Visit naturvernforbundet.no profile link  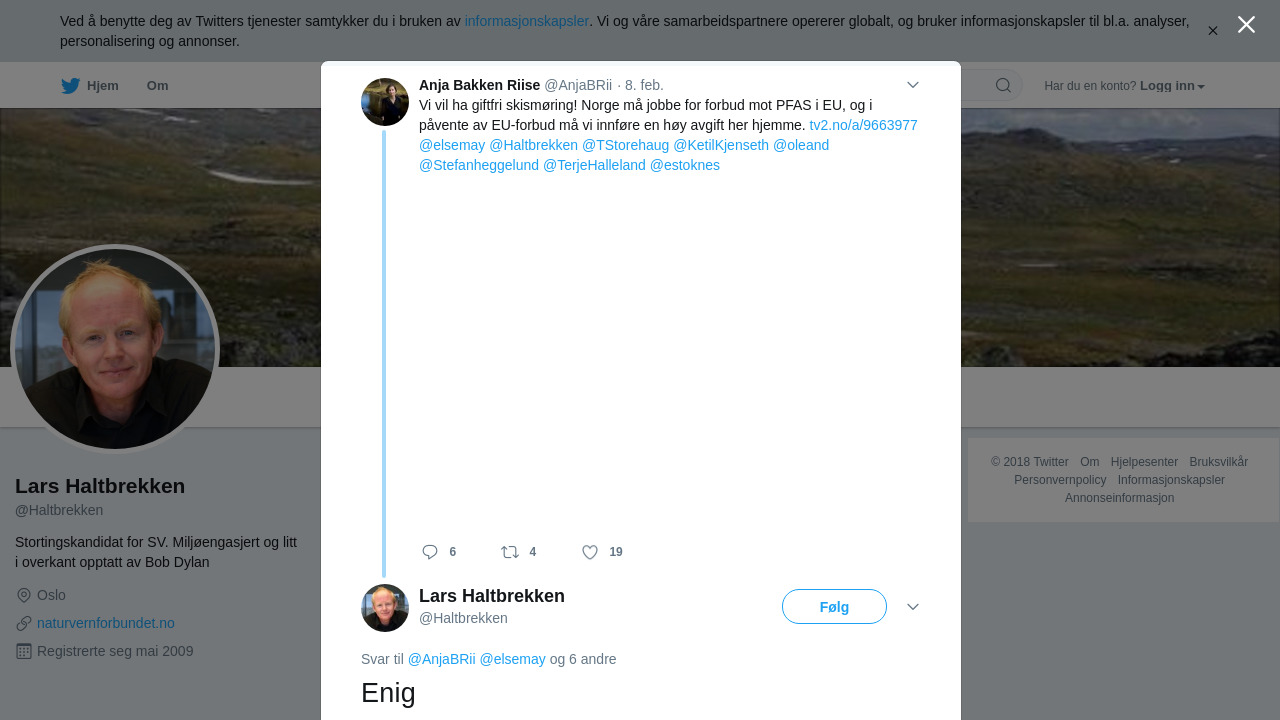[x=106, y=623]
